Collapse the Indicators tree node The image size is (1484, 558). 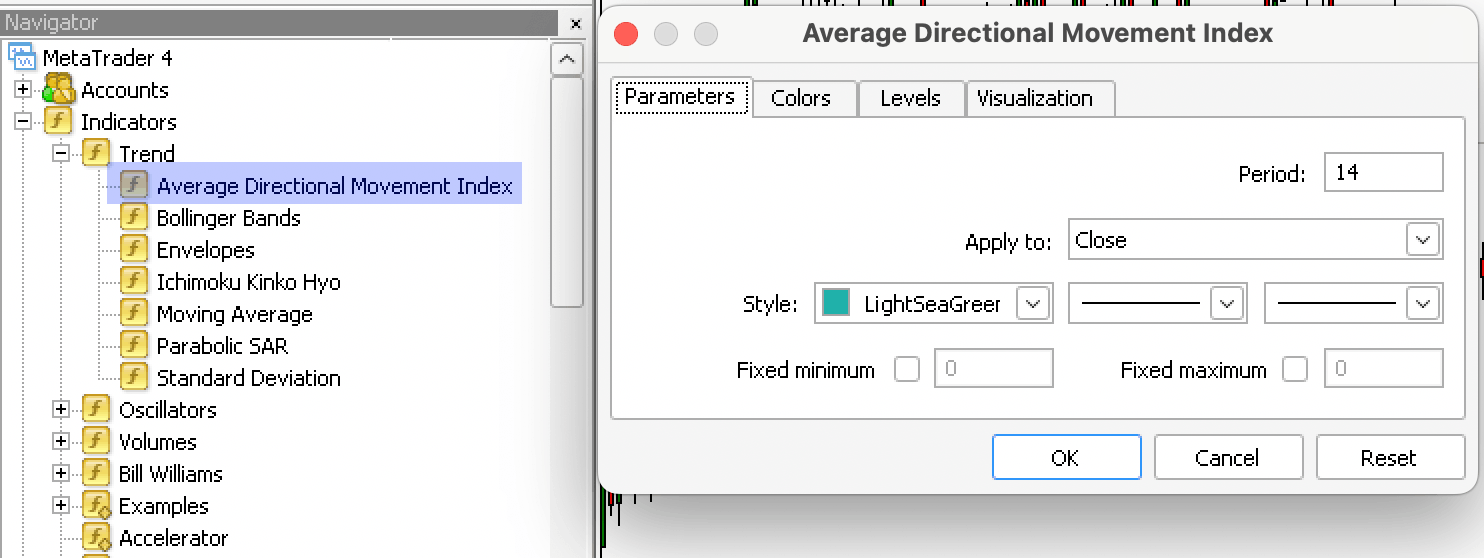tap(23, 122)
